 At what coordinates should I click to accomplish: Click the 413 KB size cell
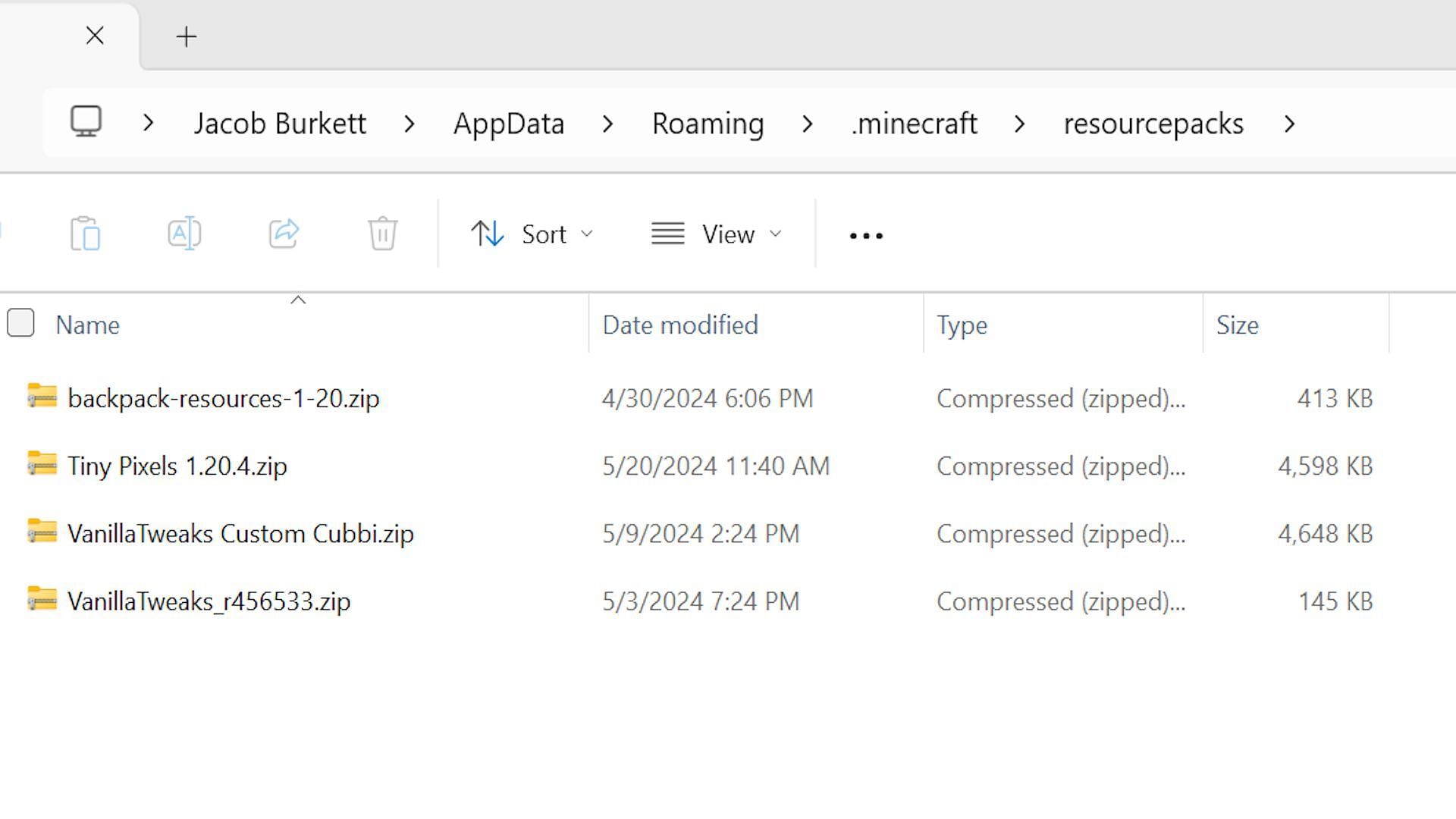click(1335, 398)
